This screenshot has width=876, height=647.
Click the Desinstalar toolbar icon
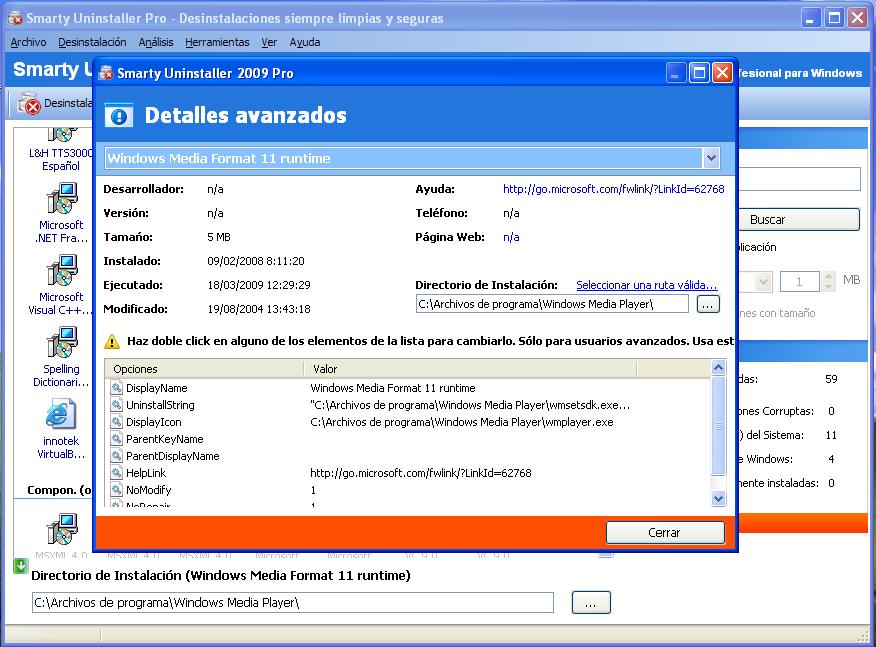(x=29, y=103)
